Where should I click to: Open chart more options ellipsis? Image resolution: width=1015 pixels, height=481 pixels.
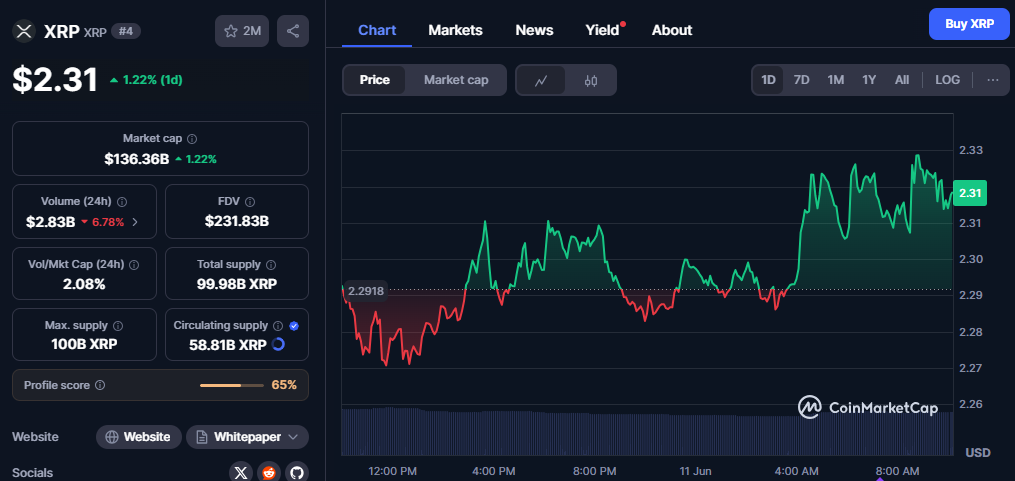click(x=992, y=80)
